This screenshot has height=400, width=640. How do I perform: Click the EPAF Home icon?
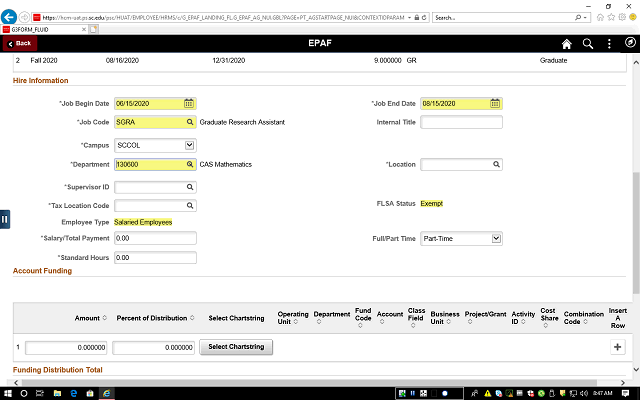pyautogui.click(x=567, y=44)
